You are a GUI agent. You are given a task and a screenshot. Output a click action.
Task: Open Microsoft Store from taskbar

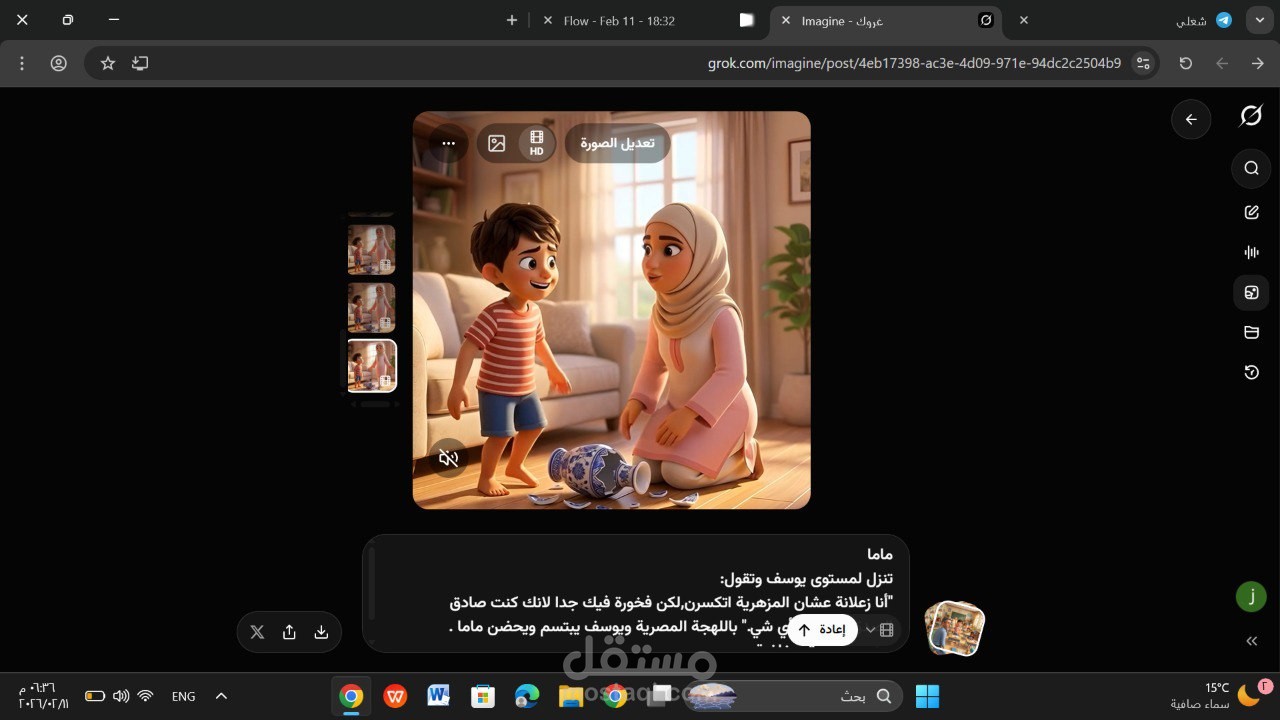pos(483,696)
